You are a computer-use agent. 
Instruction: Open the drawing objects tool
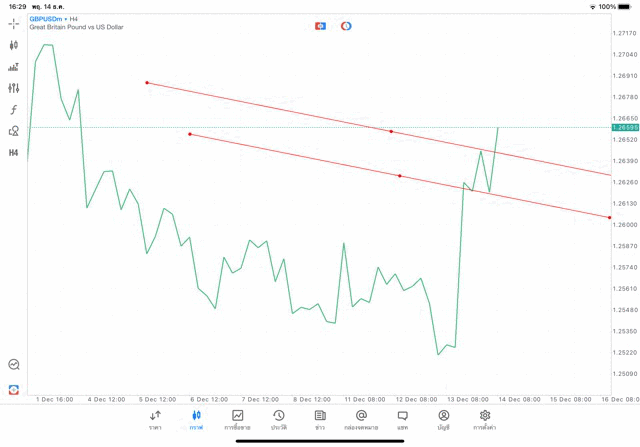point(14,131)
